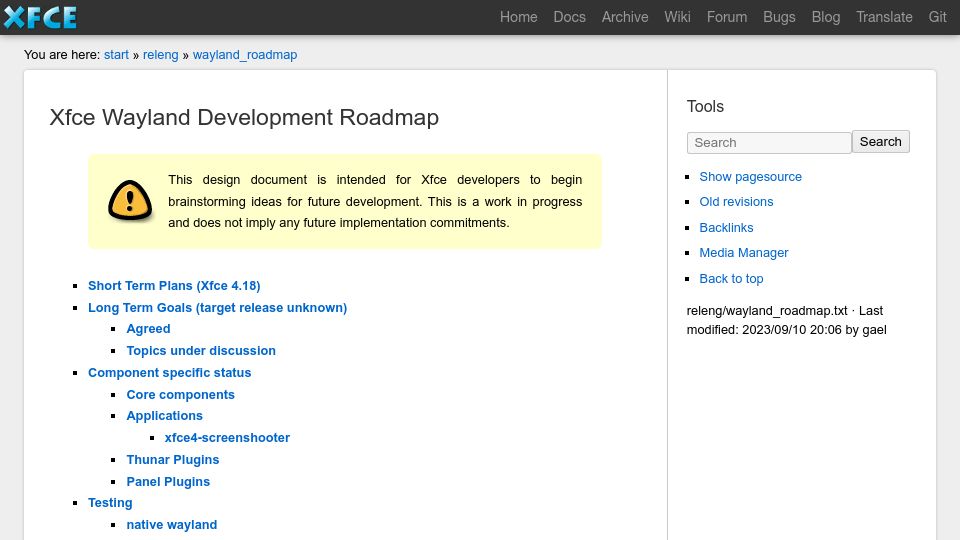The image size is (960, 540).
Task: Click the yellow warning icon in notice box
Action: pyautogui.click(x=130, y=201)
